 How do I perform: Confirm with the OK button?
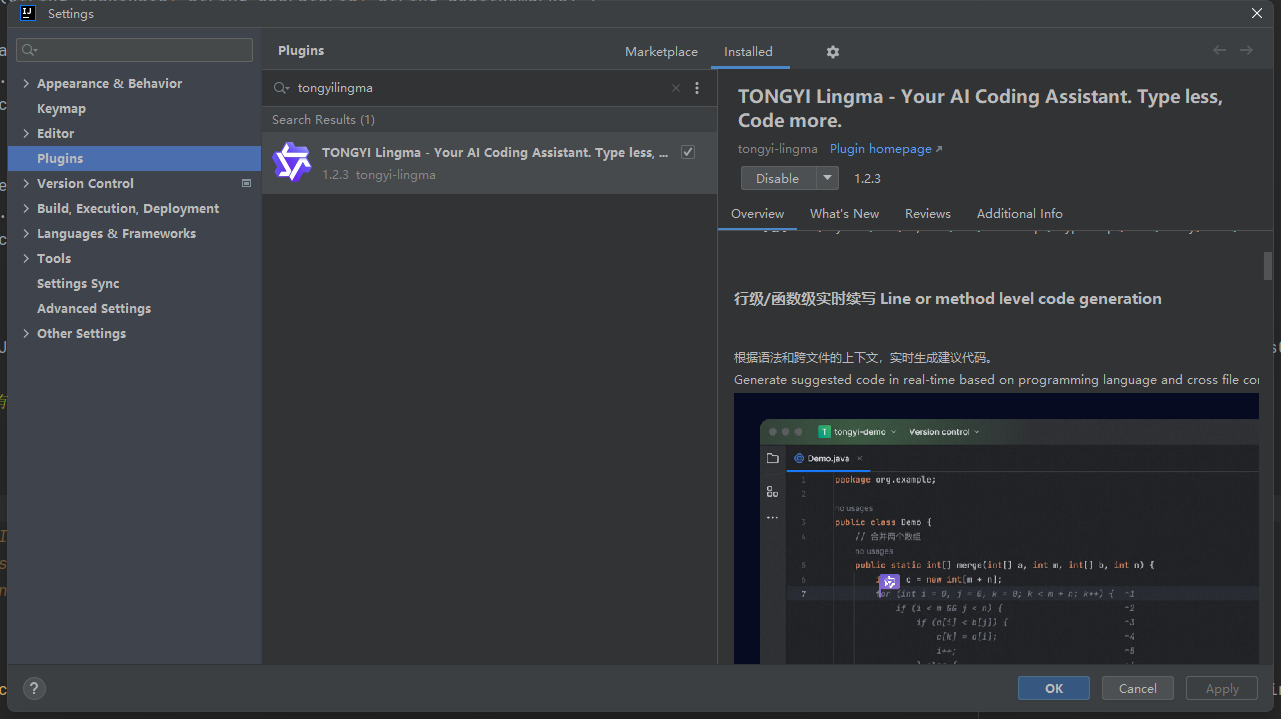click(x=1054, y=688)
